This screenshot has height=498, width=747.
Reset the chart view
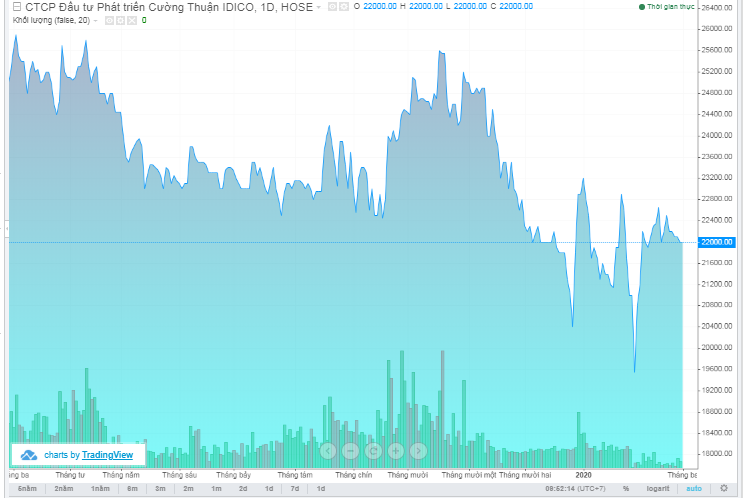click(x=372, y=451)
